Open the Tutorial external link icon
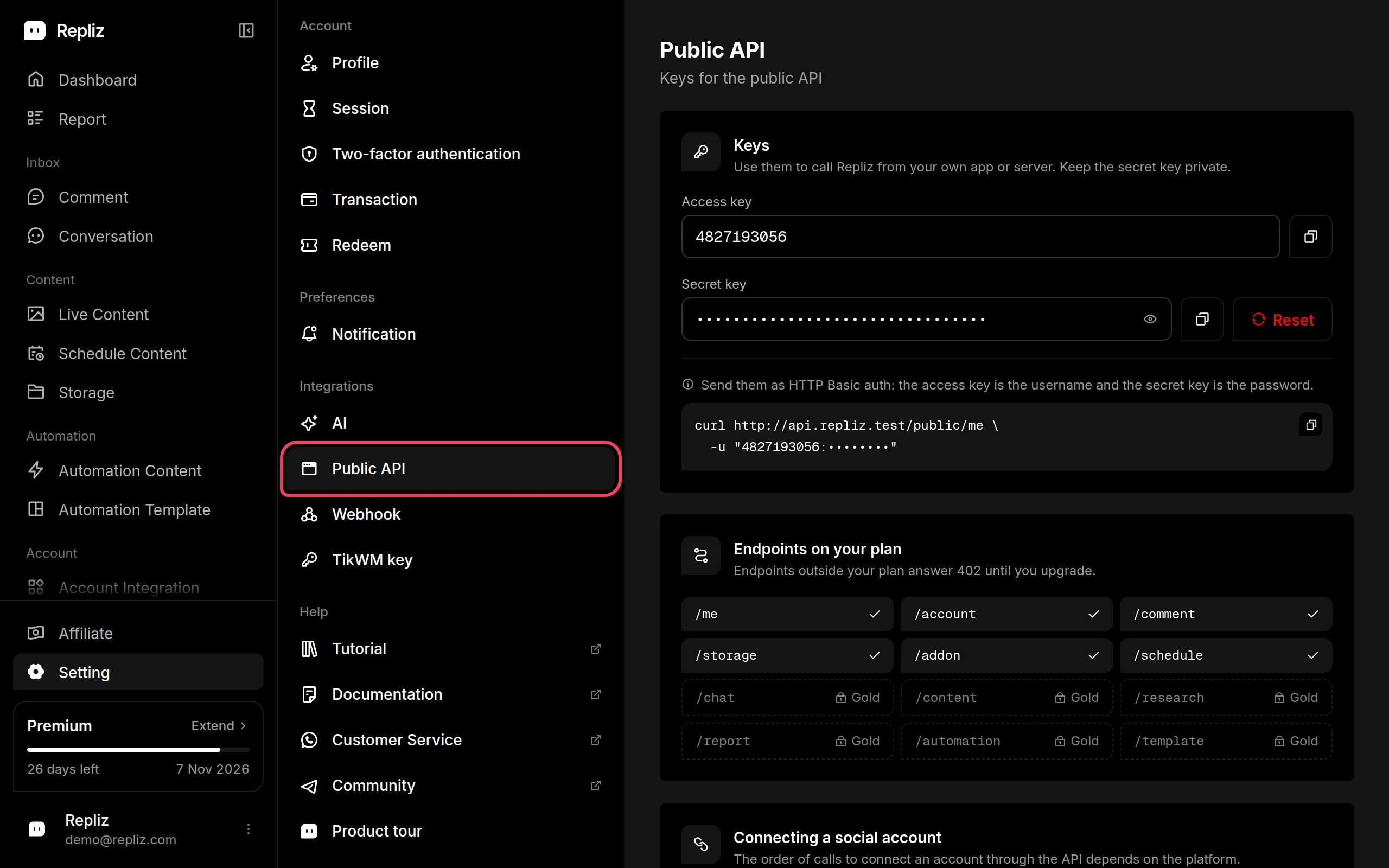The height and width of the screenshot is (868, 1389). pos(596,649)
